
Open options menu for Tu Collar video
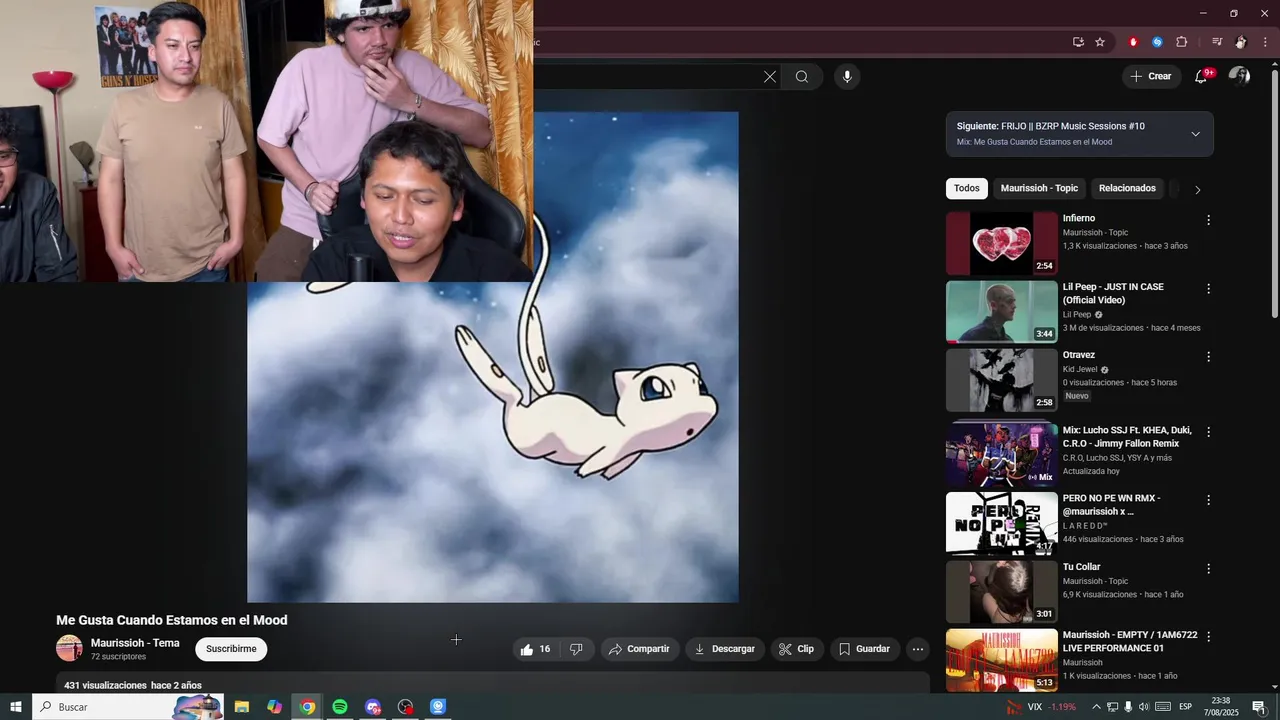click(x=1208, y=568)
